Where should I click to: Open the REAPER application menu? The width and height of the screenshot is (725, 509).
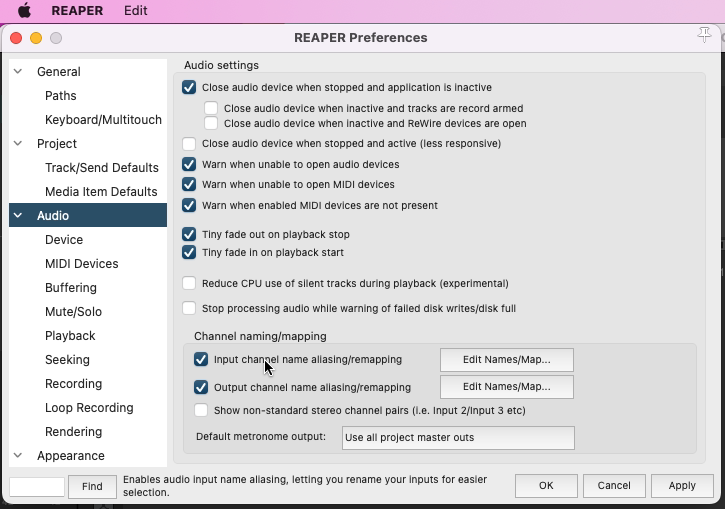point(77,10)
